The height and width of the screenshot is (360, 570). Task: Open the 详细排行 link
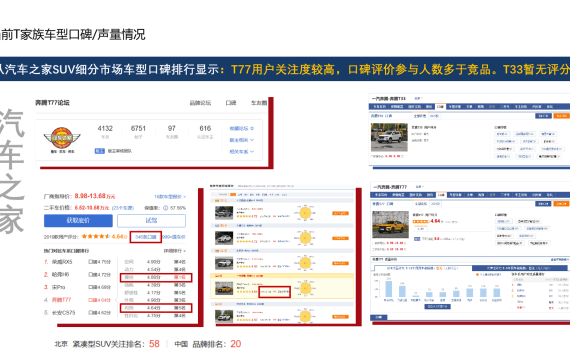coord(174,251)
